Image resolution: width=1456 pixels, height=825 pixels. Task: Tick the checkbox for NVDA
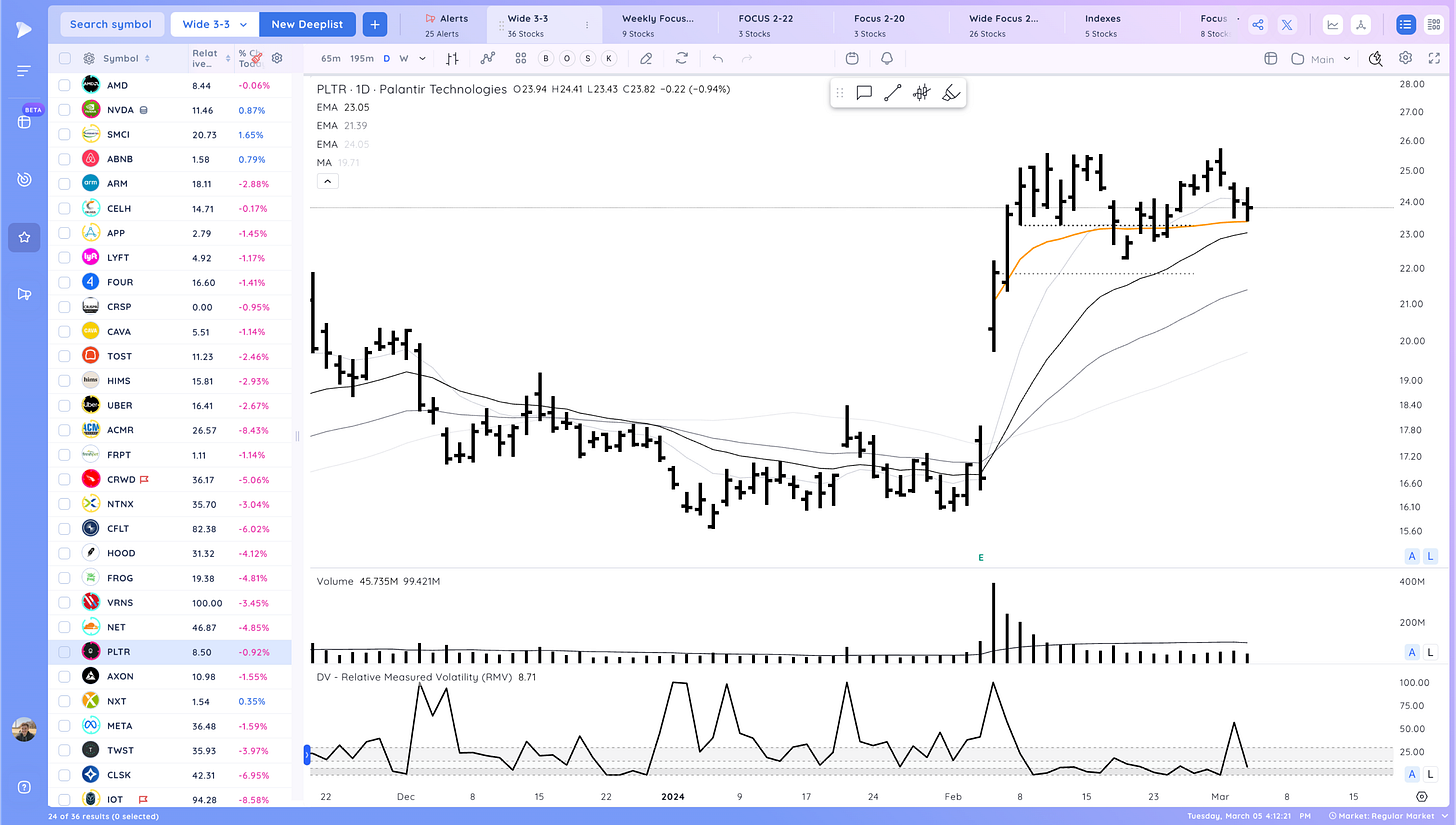[x=65, y=110]
